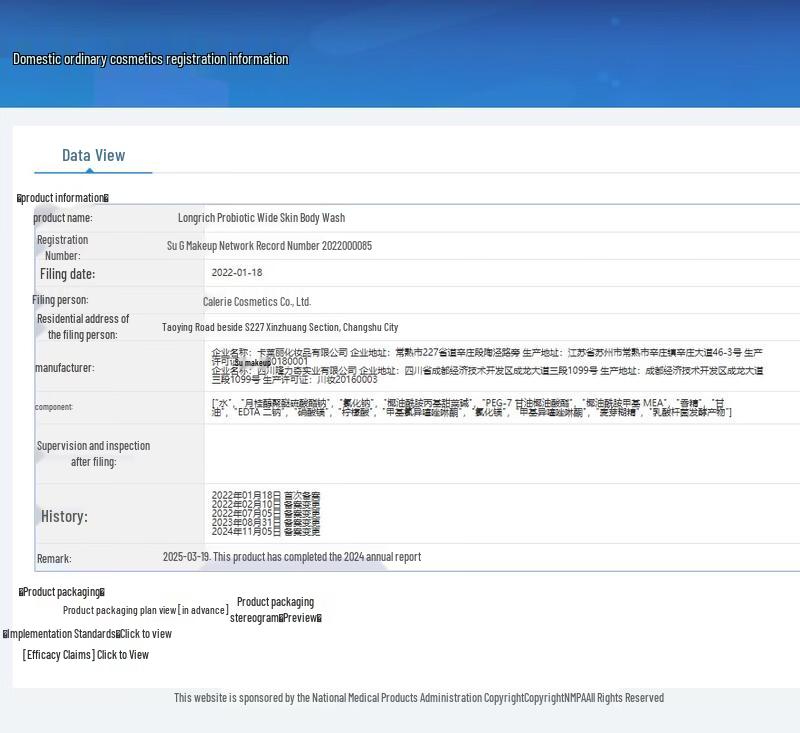Switch to the Data View tab
800x733 pixels.
pyautogui.click(x=93, y=155)
